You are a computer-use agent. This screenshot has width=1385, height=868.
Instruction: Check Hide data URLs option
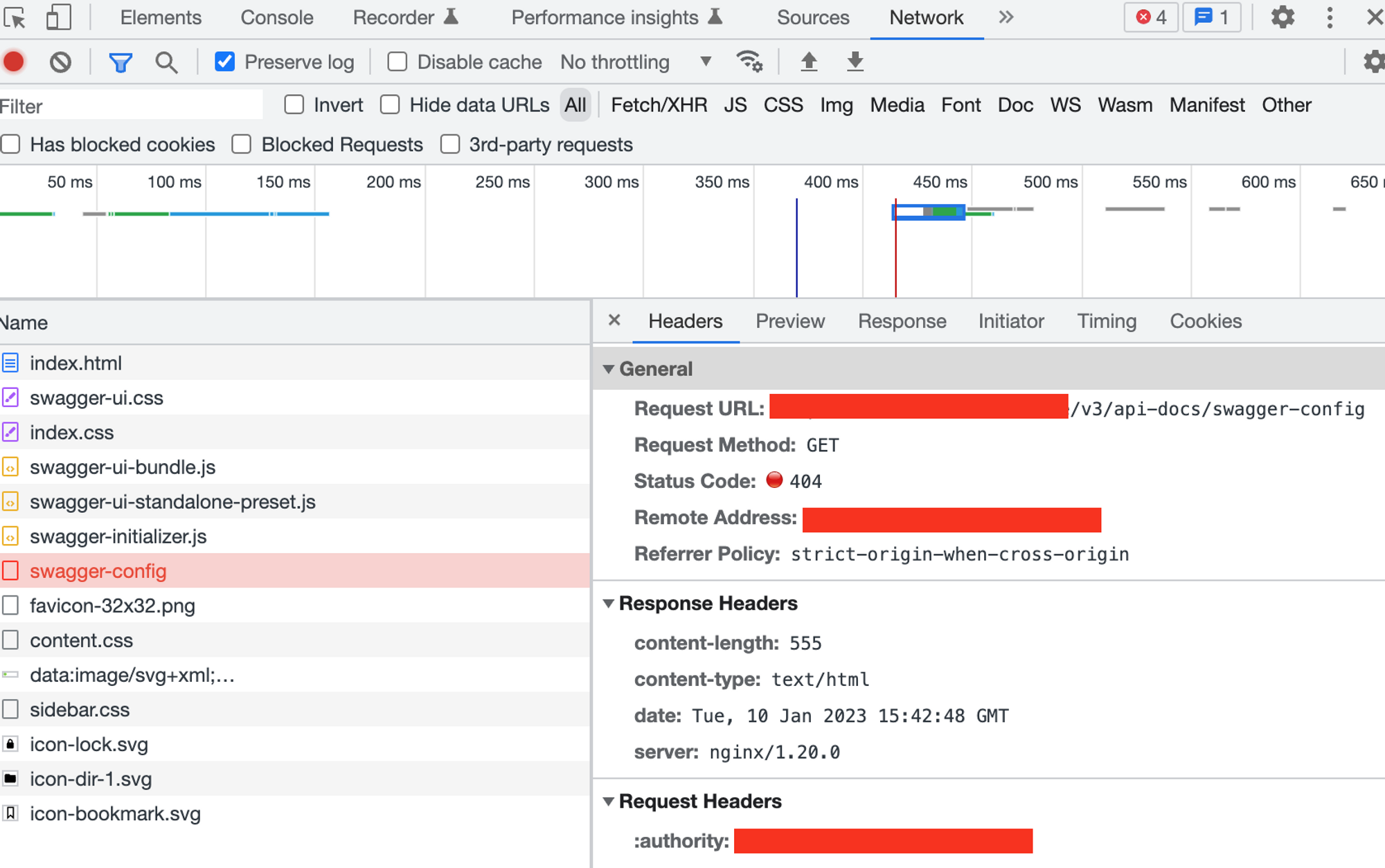(x=390, y=105)
